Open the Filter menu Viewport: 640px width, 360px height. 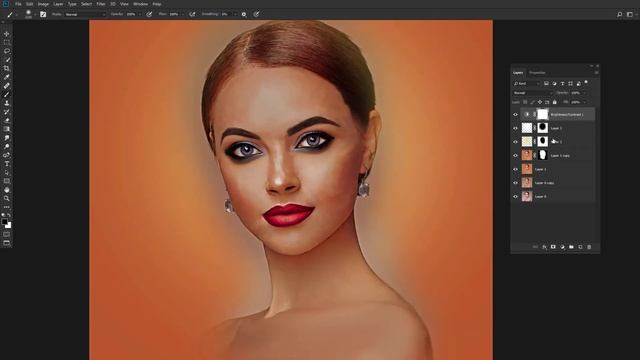(101, 4)
